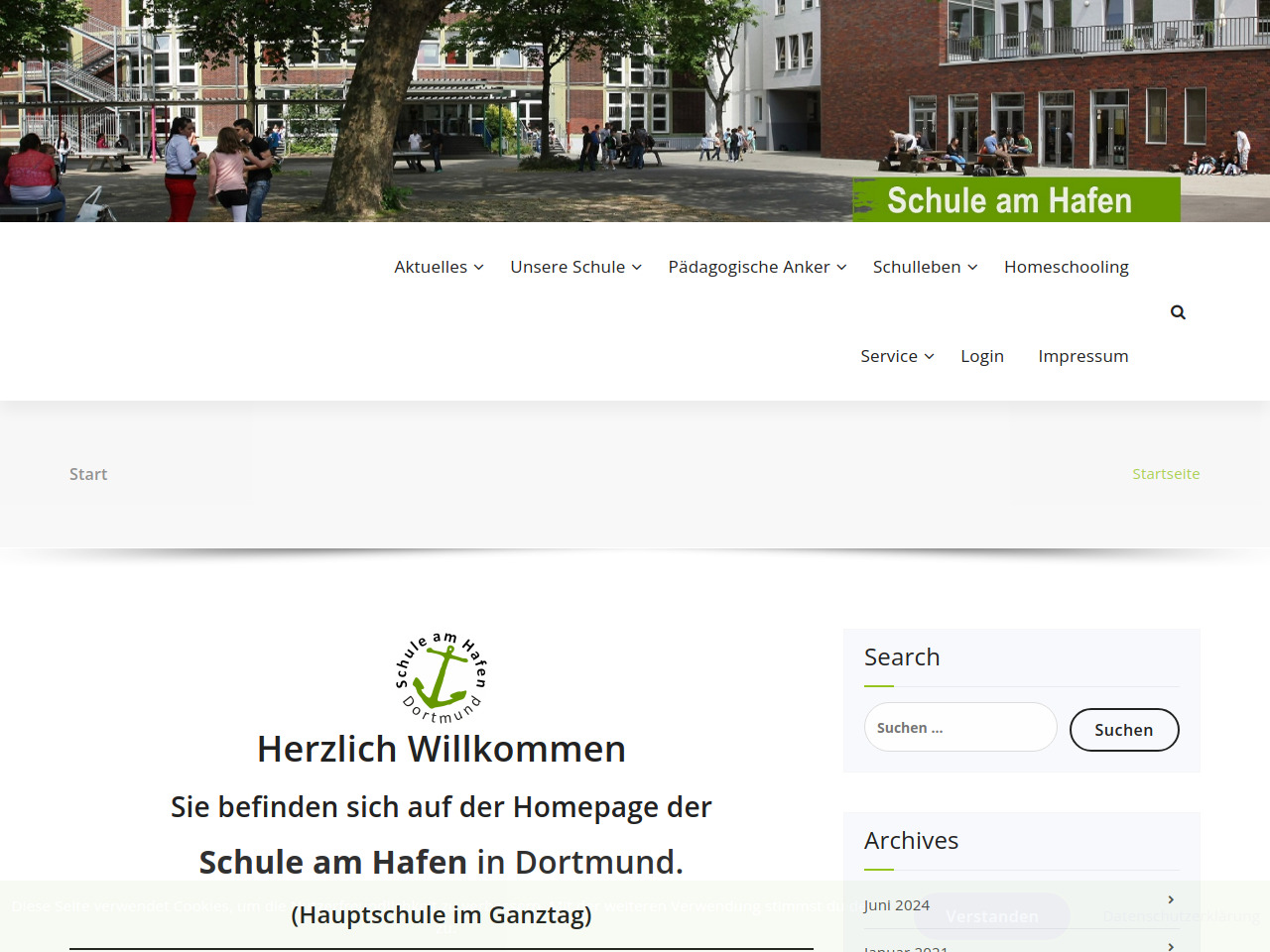Open the Impressum menu item
Viewport: 1270px width, 952px height.
[x=1082, y=356]
